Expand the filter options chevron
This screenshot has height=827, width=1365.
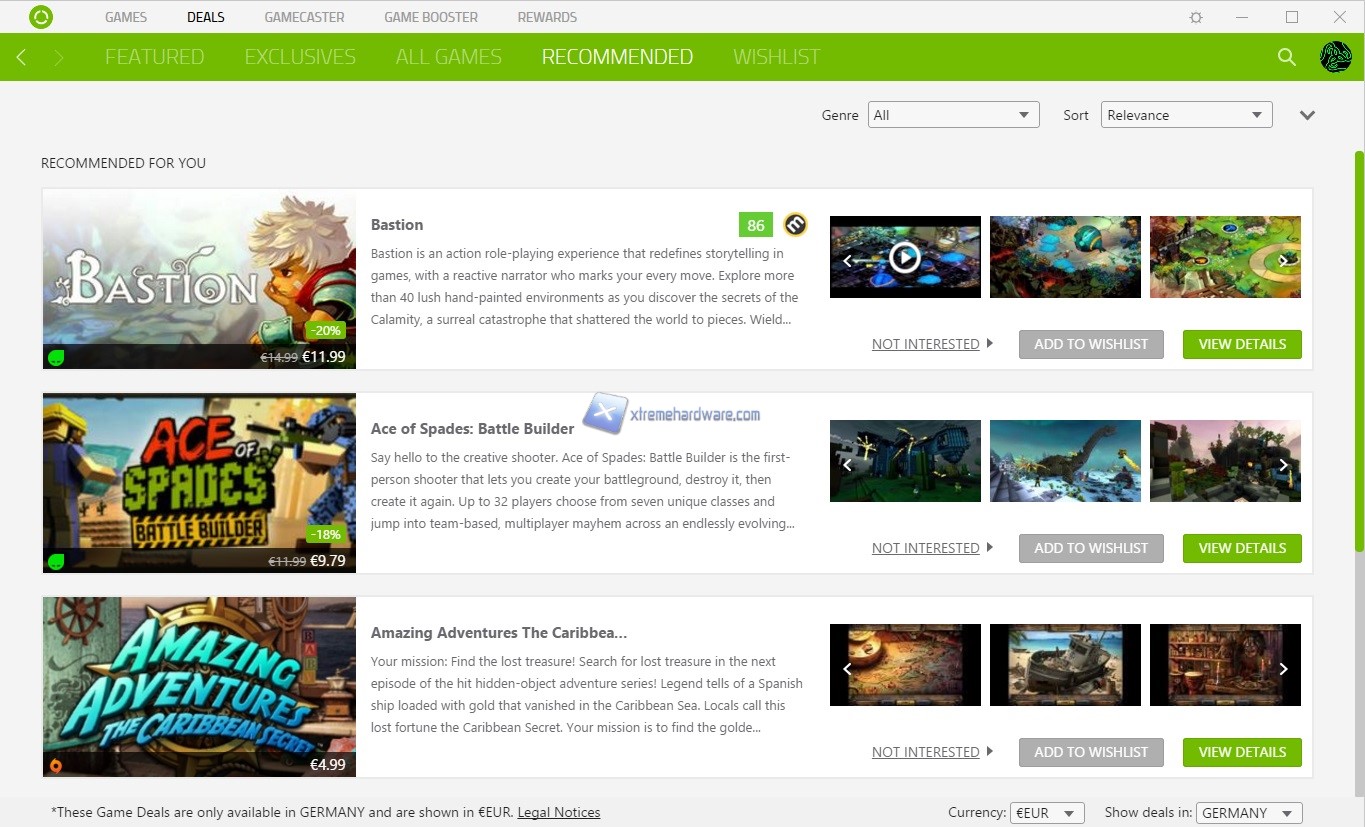(x=1307, y=115)
